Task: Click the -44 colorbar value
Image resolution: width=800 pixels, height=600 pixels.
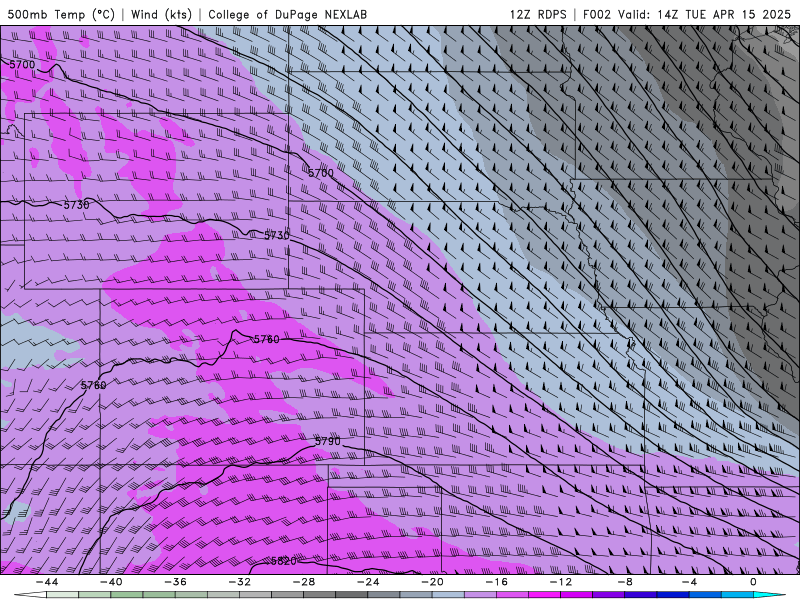Action: coord(47,582)
